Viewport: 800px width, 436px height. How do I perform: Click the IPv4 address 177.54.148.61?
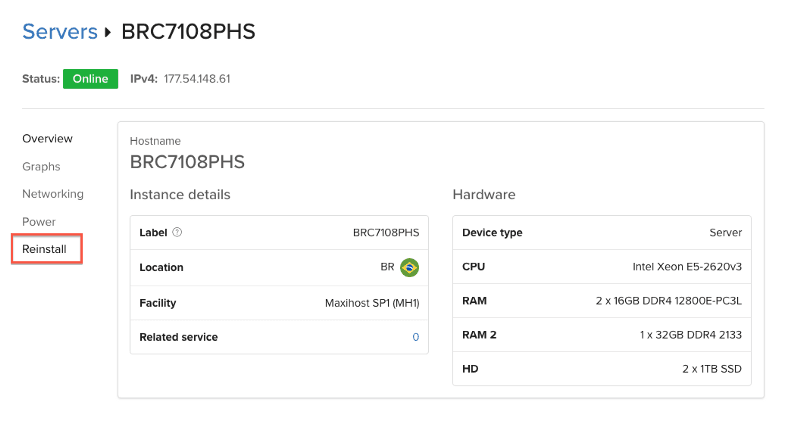pos(197,79)
